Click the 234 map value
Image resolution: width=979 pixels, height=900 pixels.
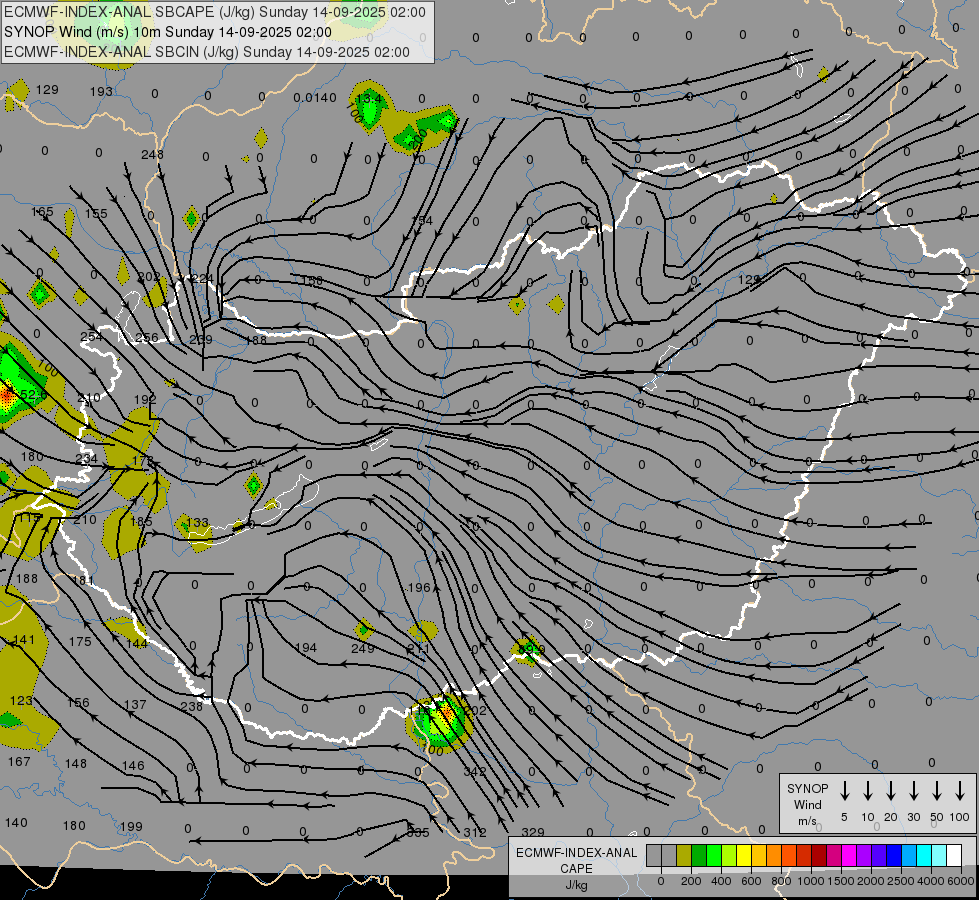click(86, 458)
